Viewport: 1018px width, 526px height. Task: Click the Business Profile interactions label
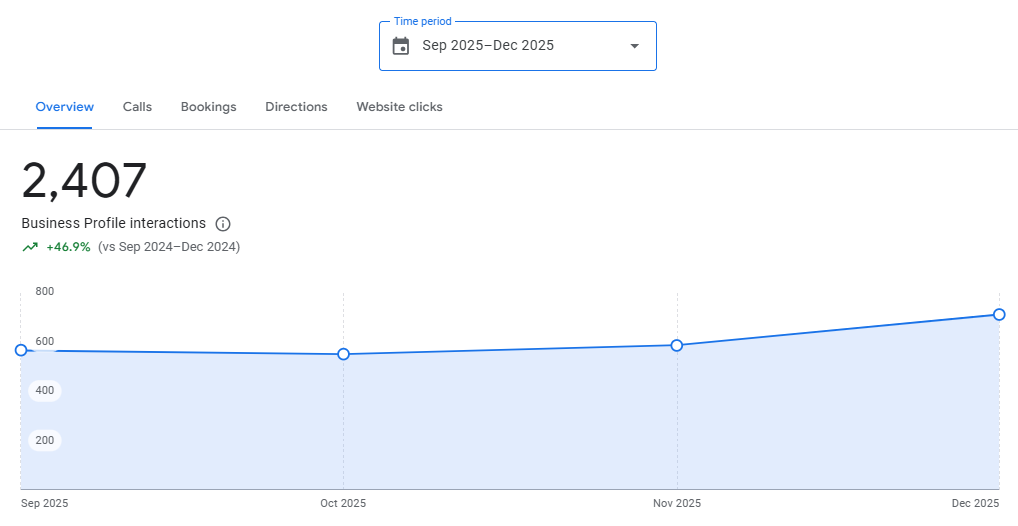[x=114, y=223]
